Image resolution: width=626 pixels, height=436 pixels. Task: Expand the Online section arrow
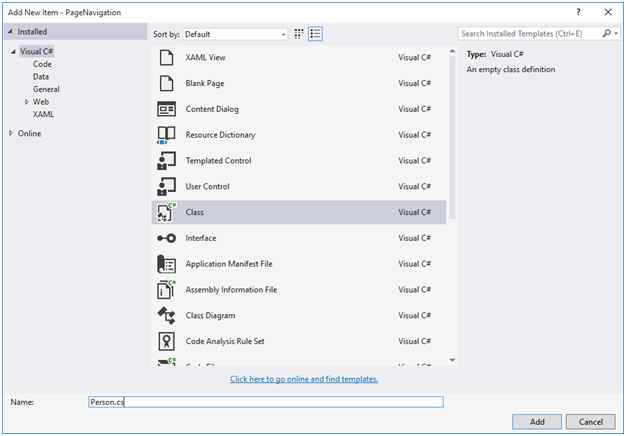11,133
